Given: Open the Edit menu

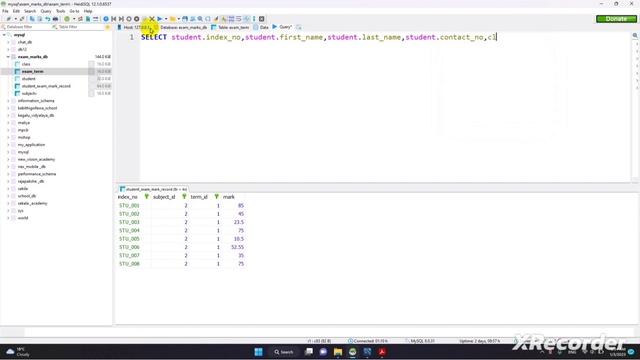Looking at the screenshot, I should coord(16,11).
